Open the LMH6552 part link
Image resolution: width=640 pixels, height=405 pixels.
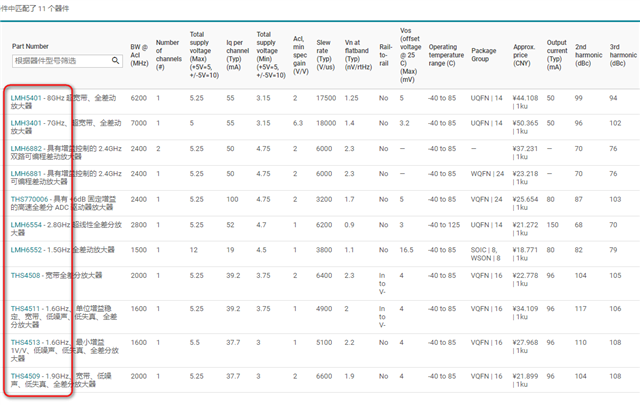(26, 250)
